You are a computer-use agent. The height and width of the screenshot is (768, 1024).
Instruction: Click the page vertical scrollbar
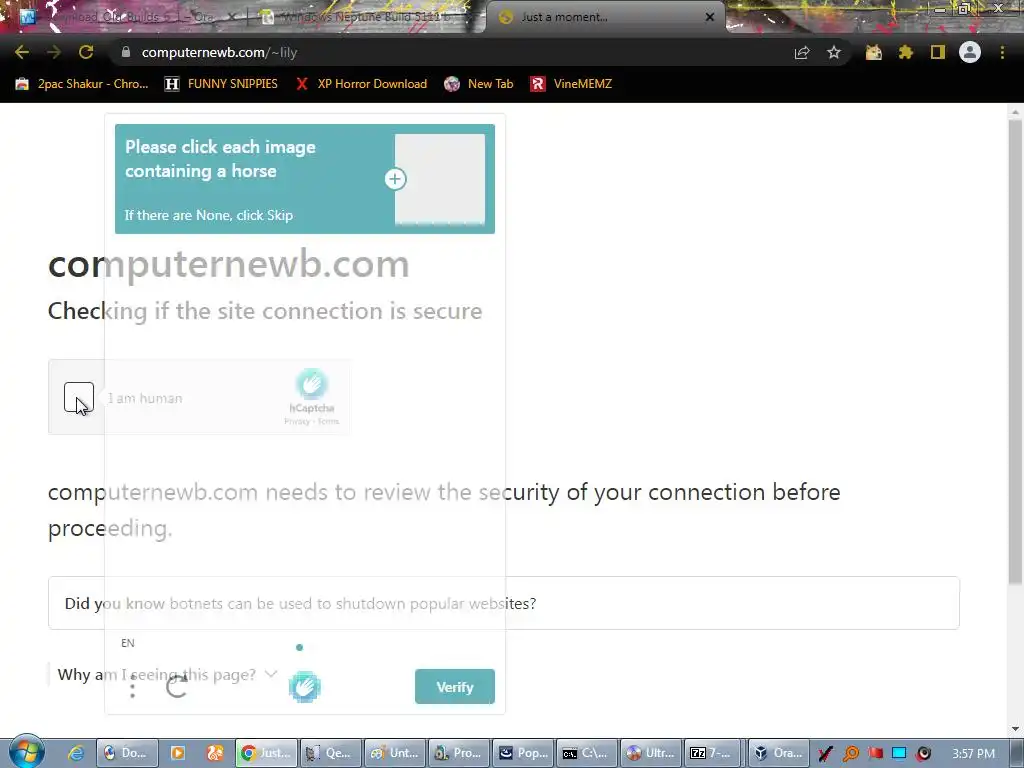tap(1015, 351)
